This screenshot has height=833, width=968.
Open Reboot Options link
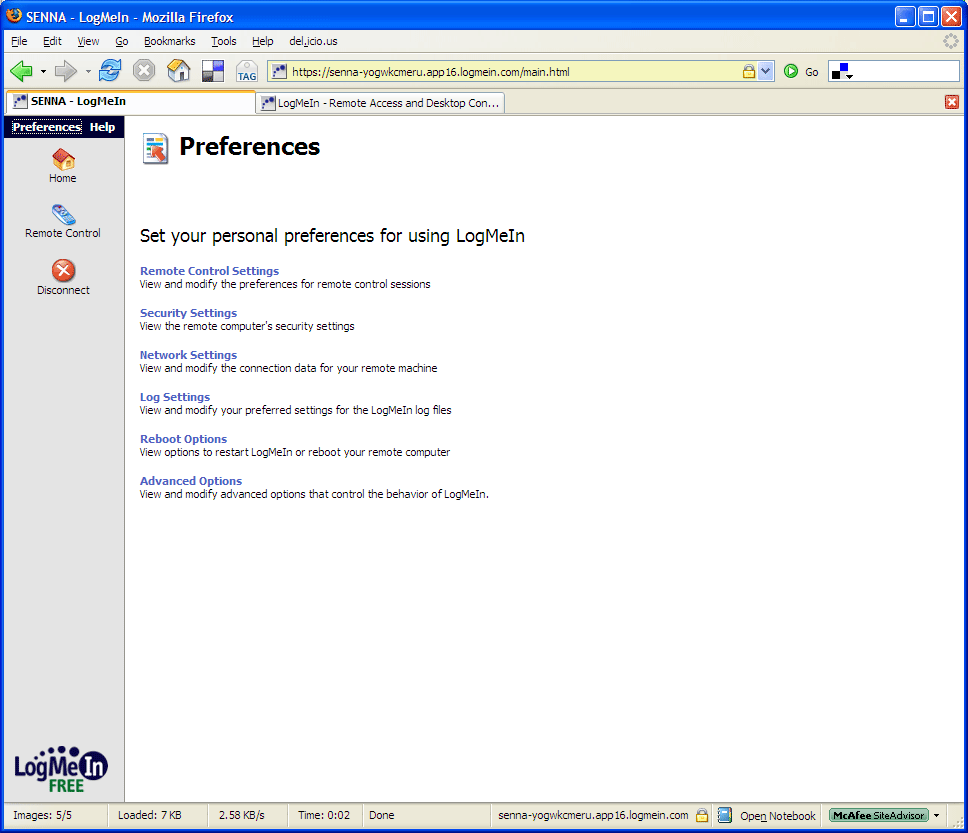183,439
